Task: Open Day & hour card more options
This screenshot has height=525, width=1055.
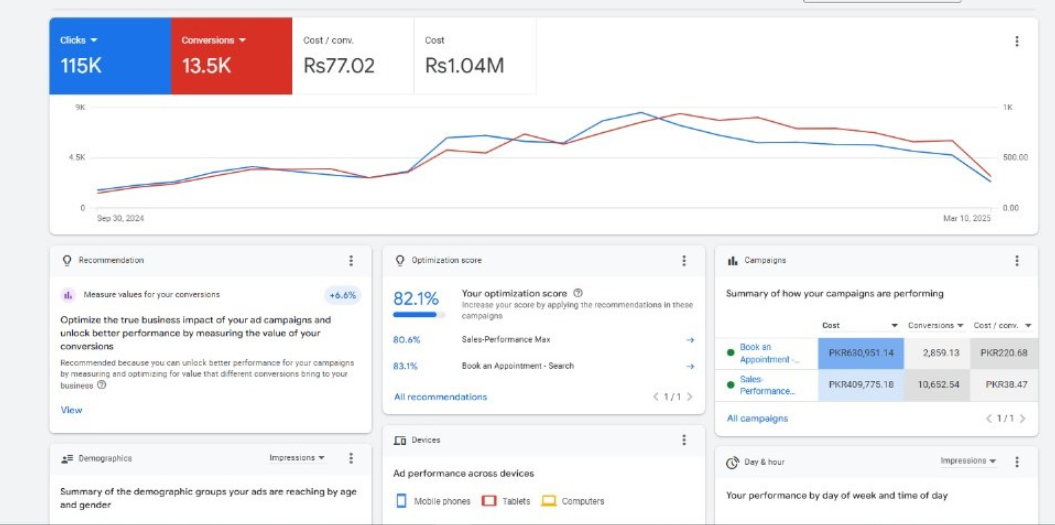Action: click(1017, 462)
